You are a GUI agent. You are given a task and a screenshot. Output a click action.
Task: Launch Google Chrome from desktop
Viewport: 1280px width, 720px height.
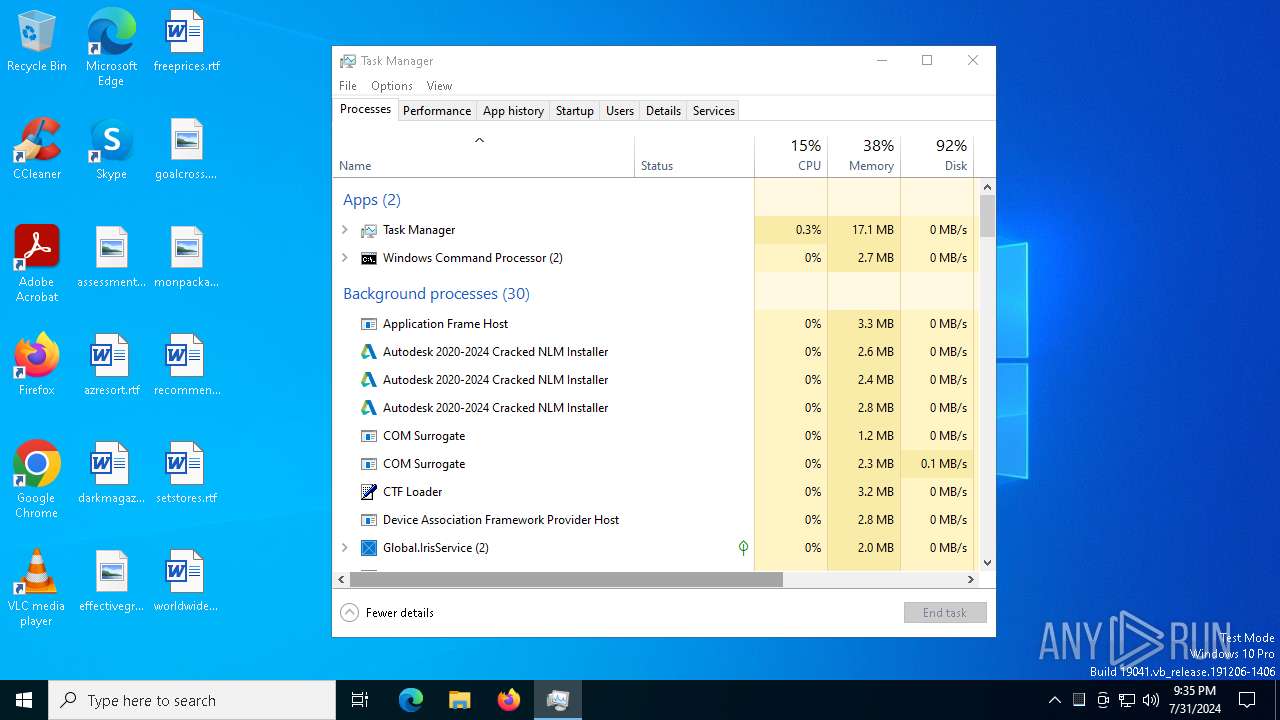37,480
